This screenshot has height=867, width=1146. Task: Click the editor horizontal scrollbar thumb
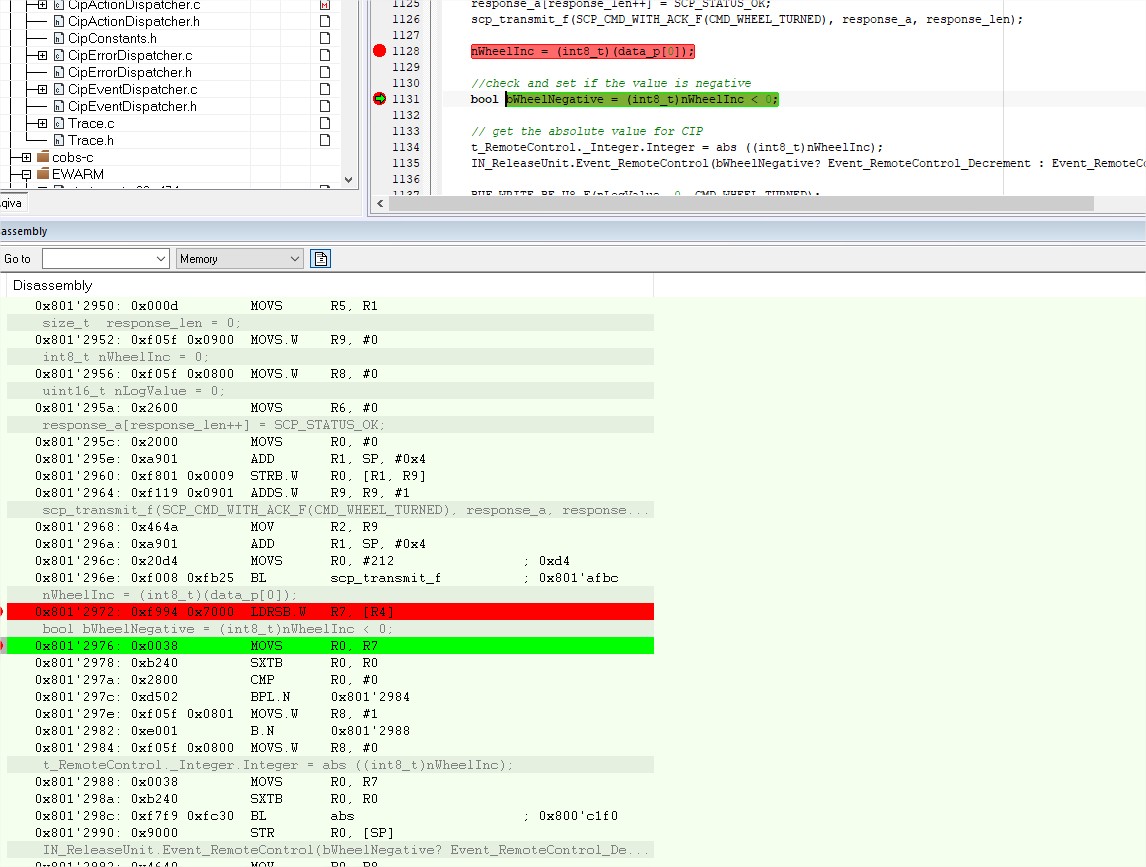click(741, 204)
